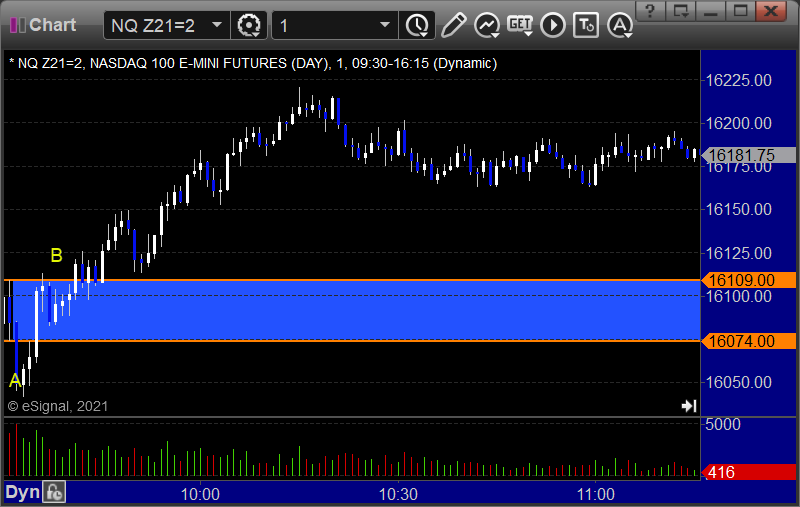Viewport: 800px width, 507px height.
Task: Expand the interval dropdown arrow
Action: 385,24
